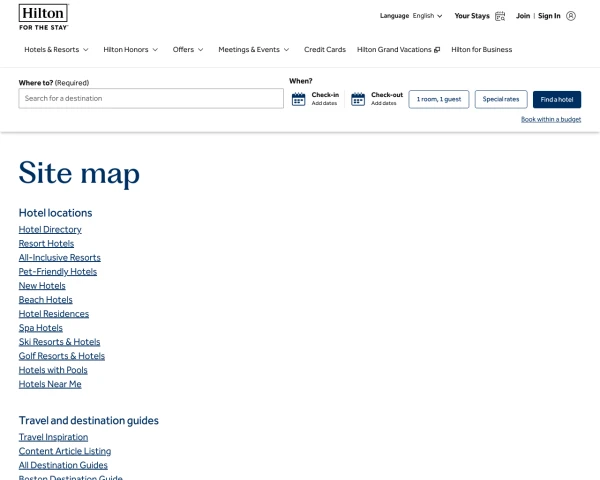This screenshot has height=480, width=600.
Task: Open the Credit Cards menu item
Action: [x=324, y=49]
